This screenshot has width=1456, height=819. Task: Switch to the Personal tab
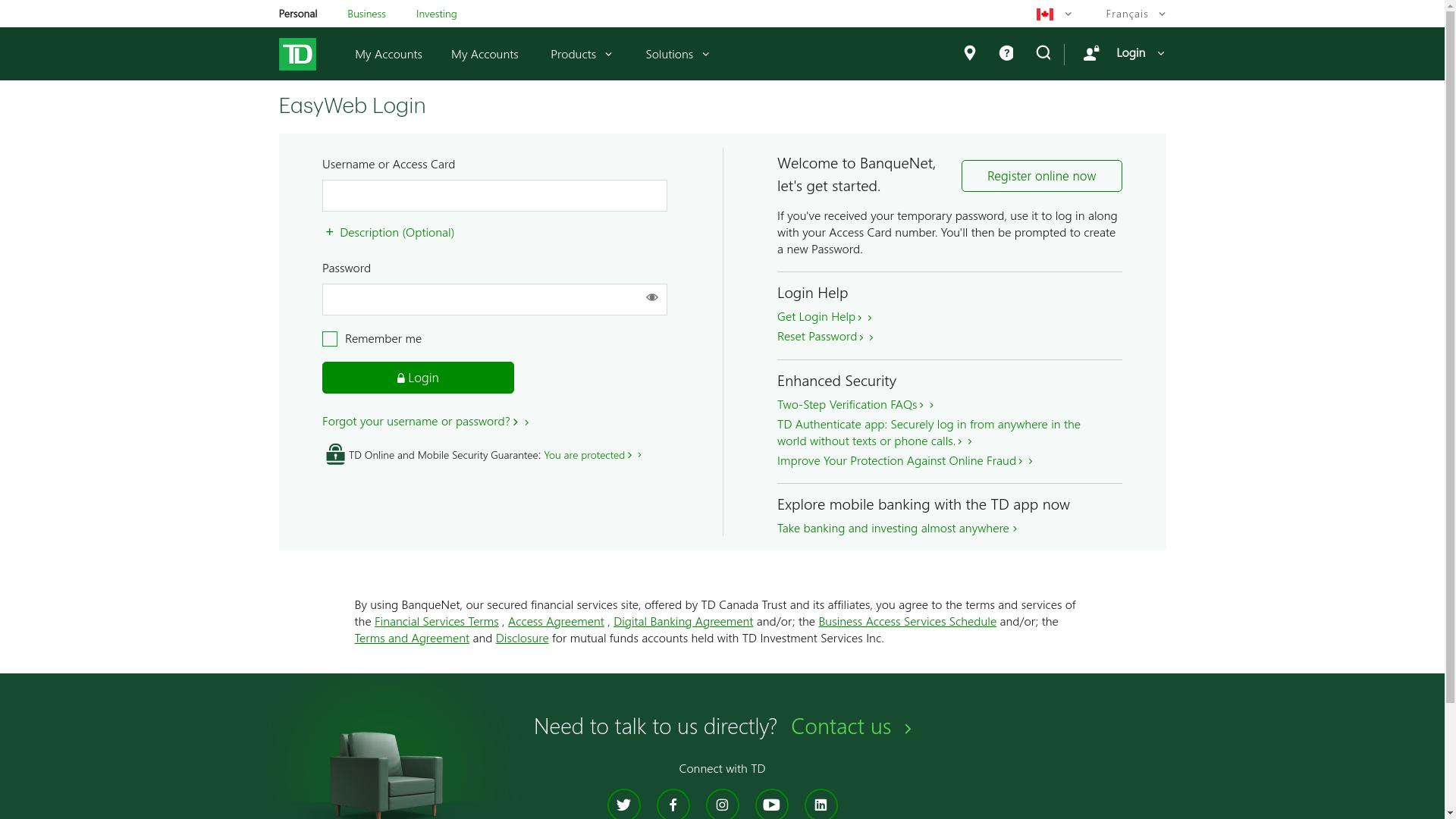[x=298, y=14]
